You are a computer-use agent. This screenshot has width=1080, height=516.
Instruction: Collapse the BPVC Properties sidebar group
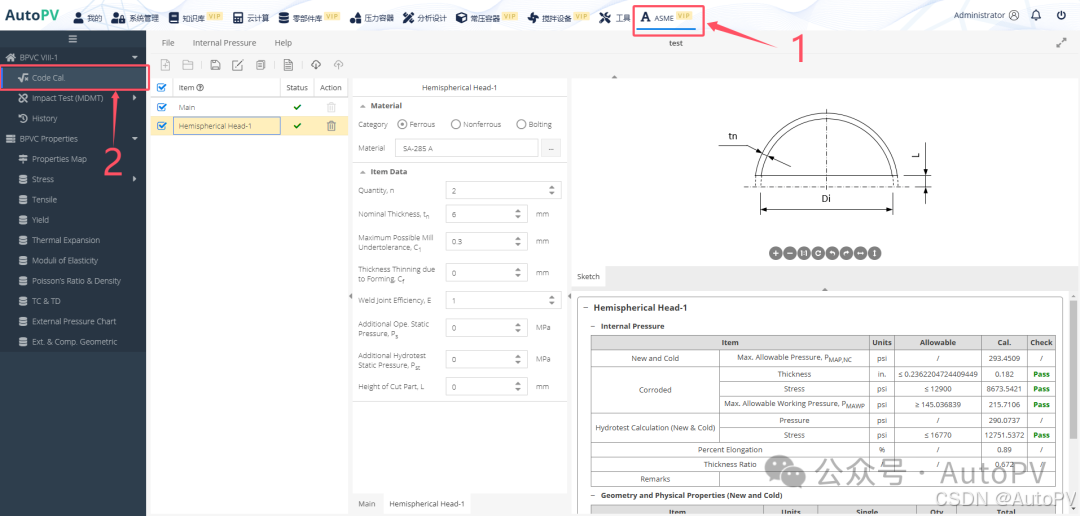(x=135, y=138)
